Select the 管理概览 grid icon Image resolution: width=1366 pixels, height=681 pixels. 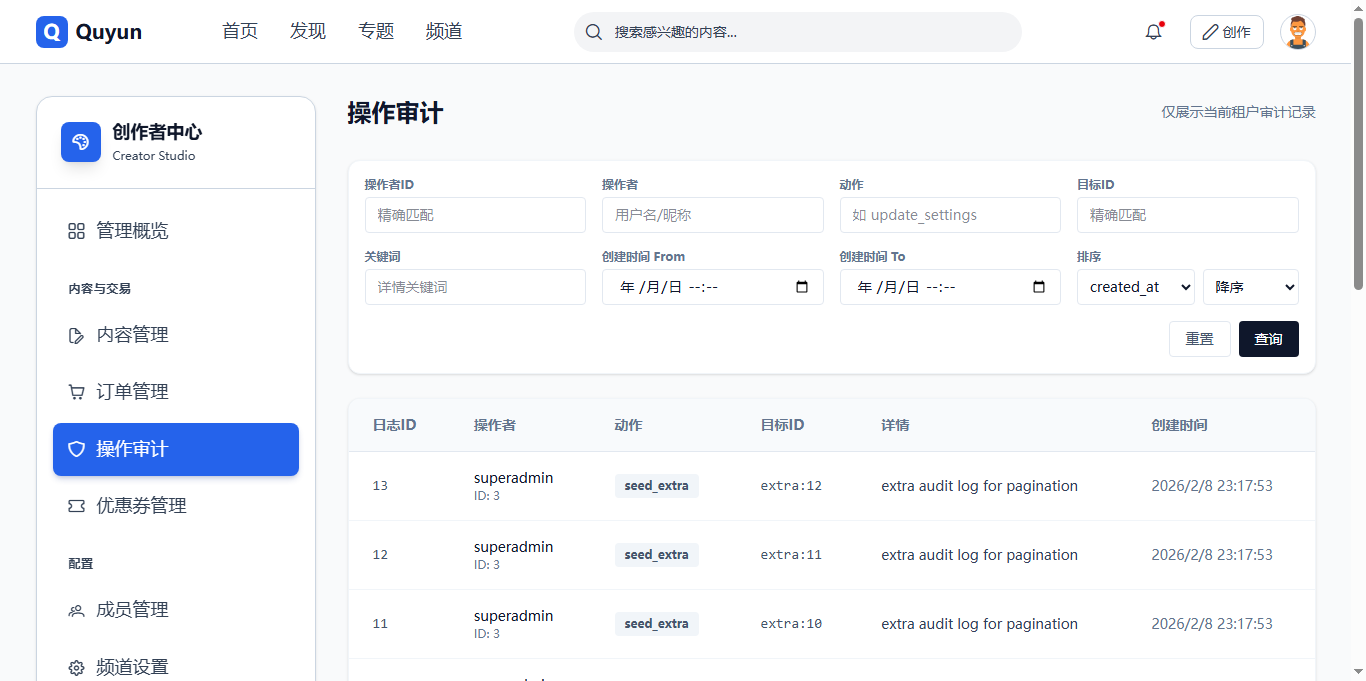tap(76, 230)
